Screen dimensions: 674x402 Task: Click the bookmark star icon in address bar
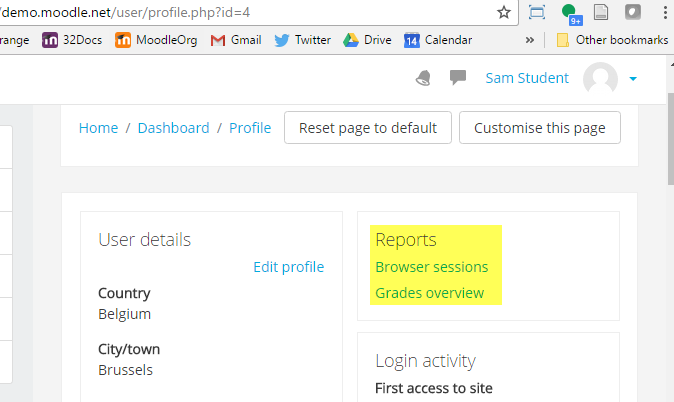[504, 12]
